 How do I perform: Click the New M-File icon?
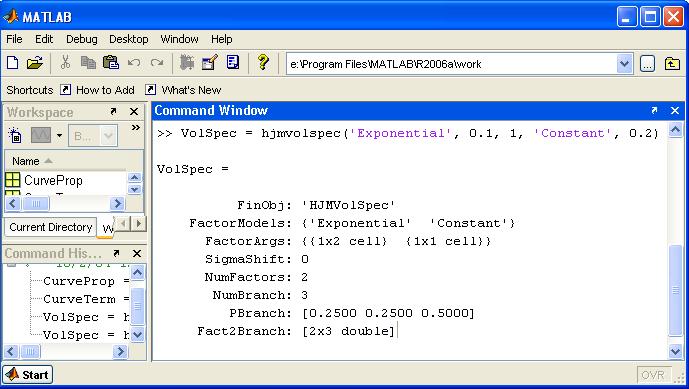(13, 63)
